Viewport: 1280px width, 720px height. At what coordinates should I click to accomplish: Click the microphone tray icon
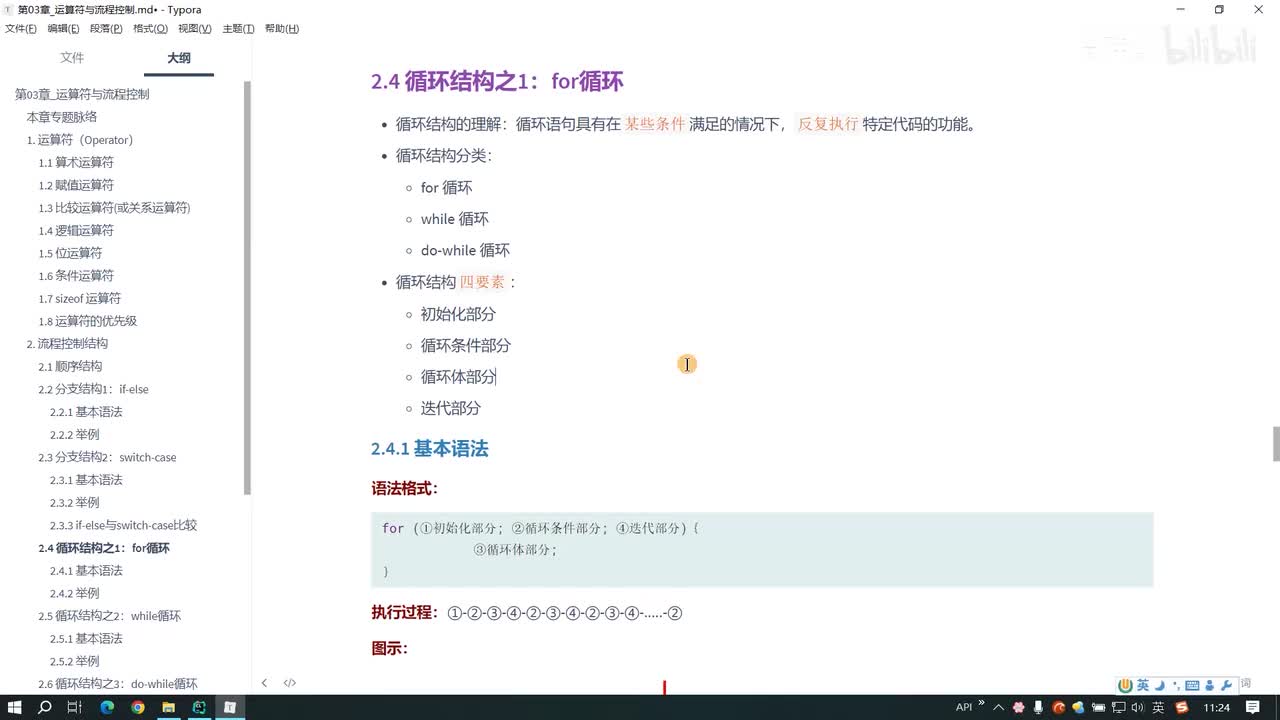click(1040, 707)
